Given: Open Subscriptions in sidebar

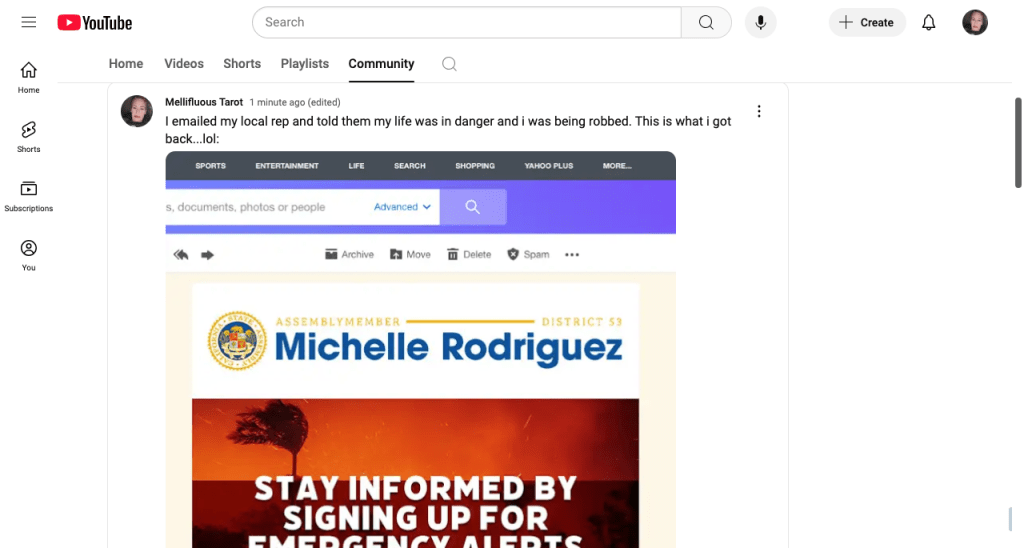Looking at the screenshot, I should click(x=29, y=195).
